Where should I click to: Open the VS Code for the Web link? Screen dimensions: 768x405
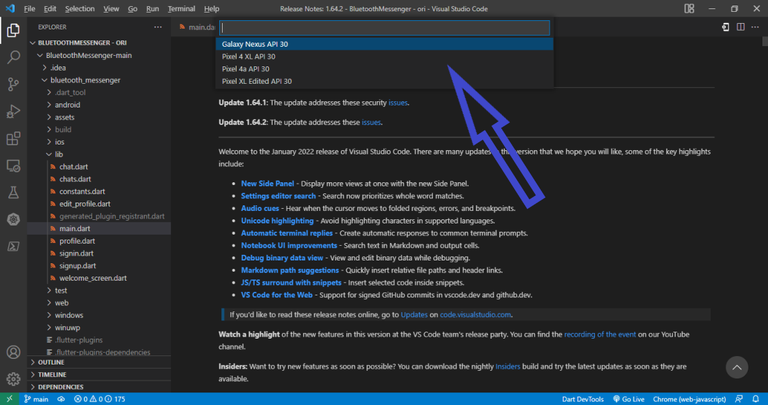[x=277, y=295]
